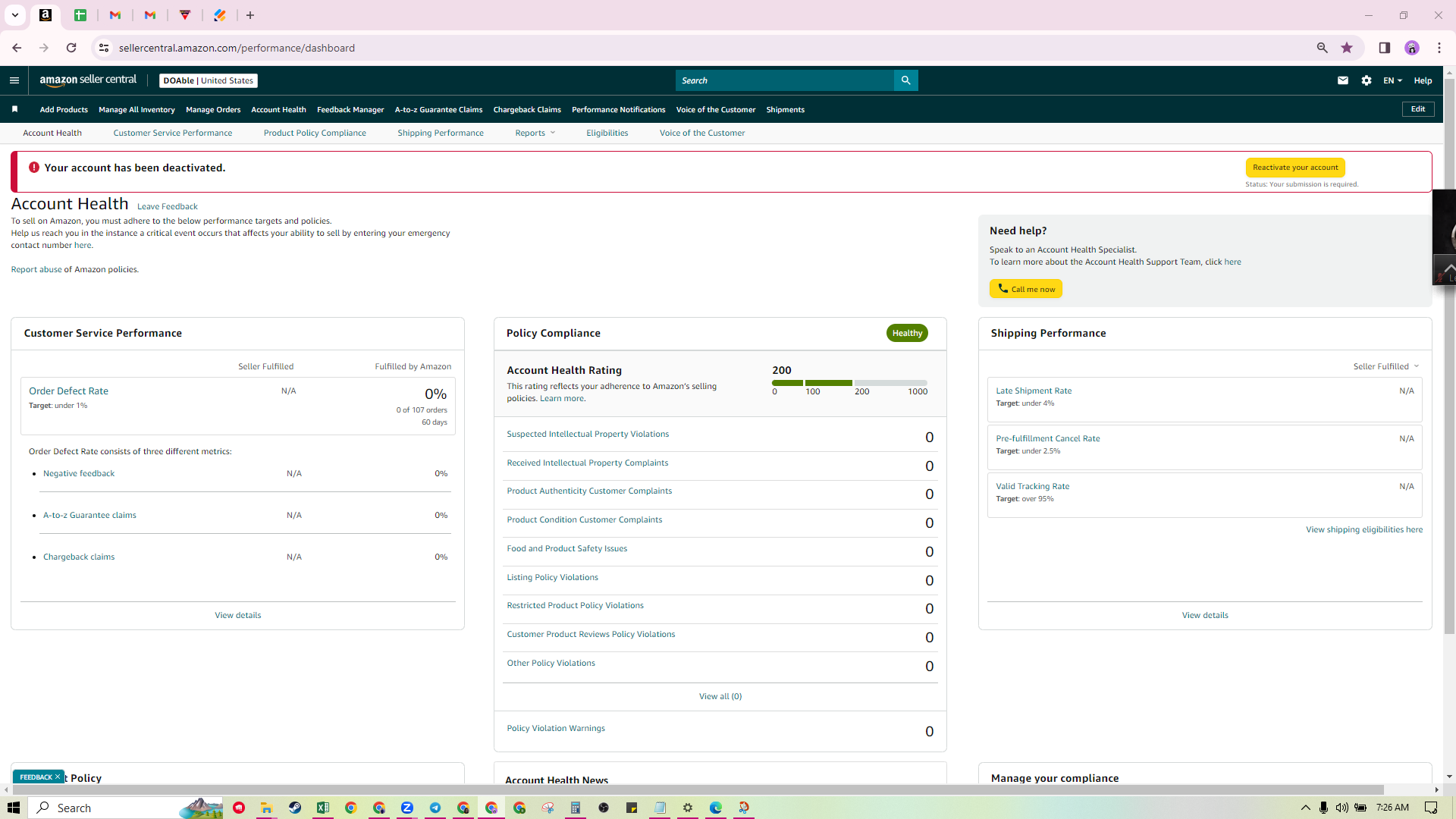Go back with the browser back arrow

point(17,48)
